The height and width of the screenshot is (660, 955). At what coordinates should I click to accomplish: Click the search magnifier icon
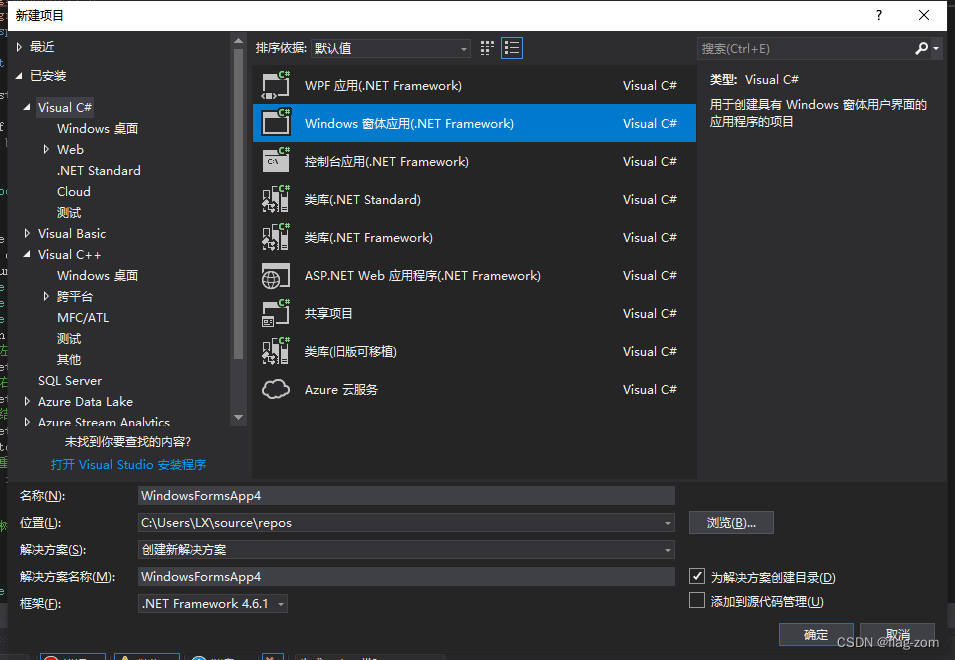(922, 48)
